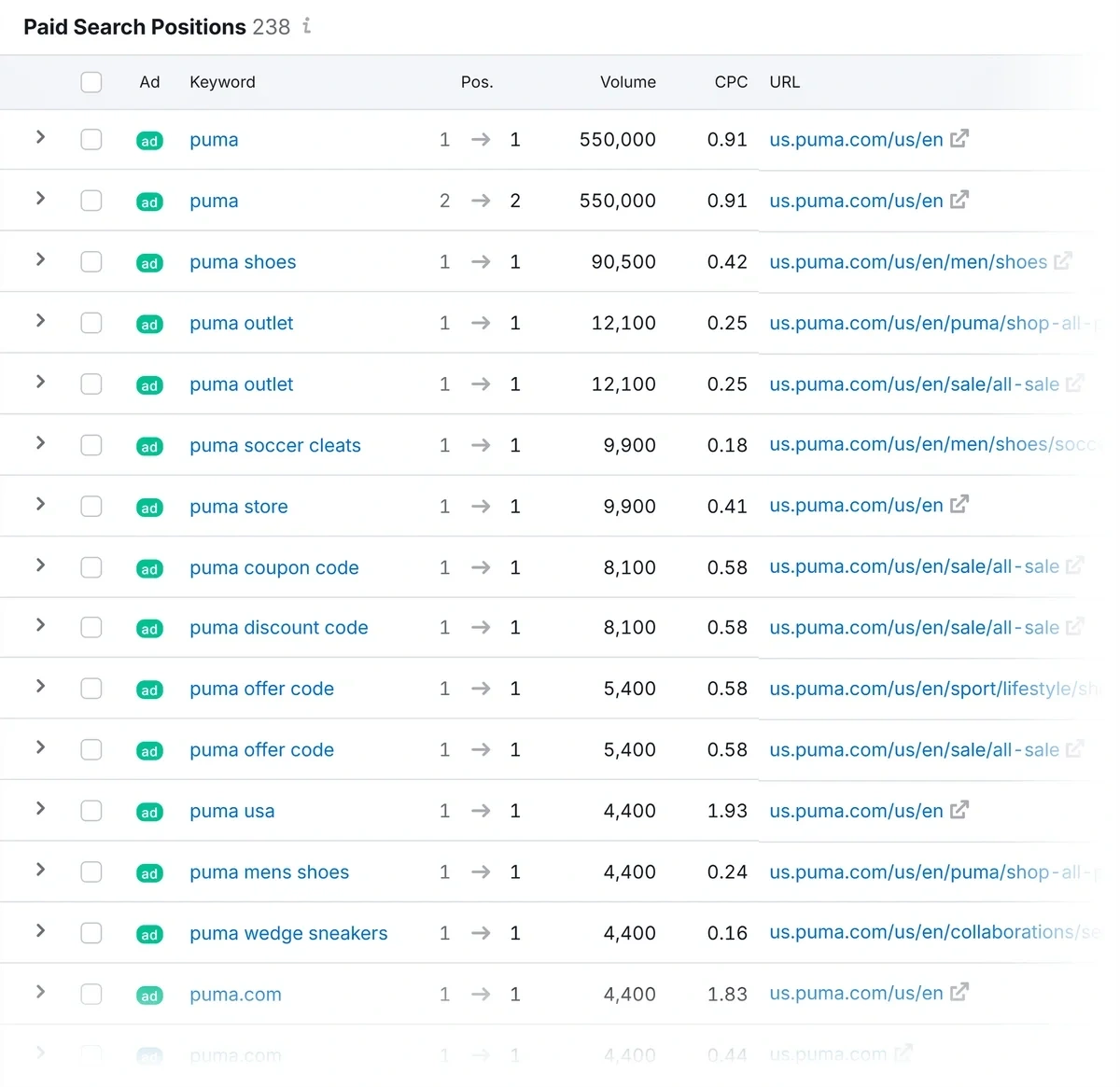Open external link icon for puma position 1 row
This screenshot has width=1120, height=1087.
point(959,139)
